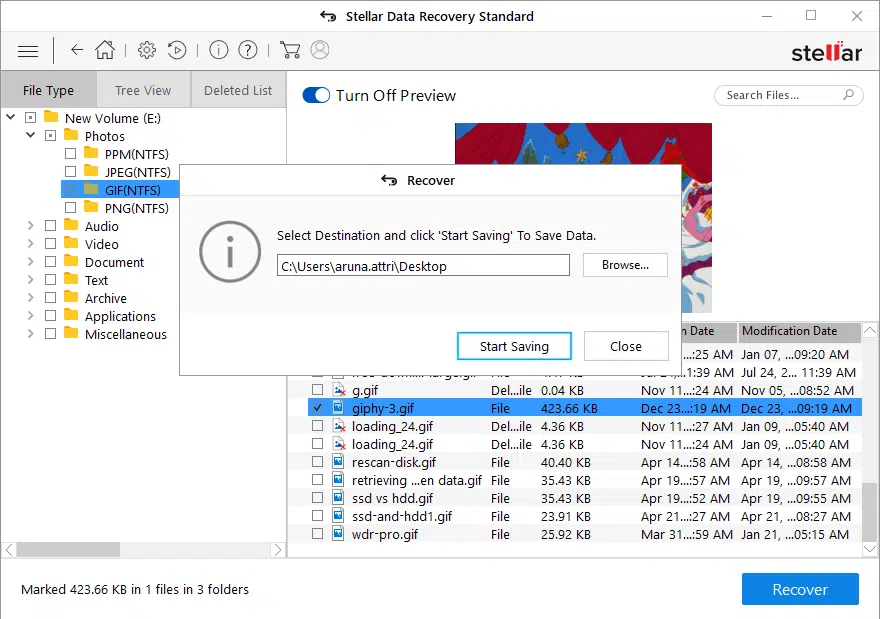Check the wdr-pro.gif file checkbox
The height and width of the screenshot is (619, 880).
click(x=318, y=533)
